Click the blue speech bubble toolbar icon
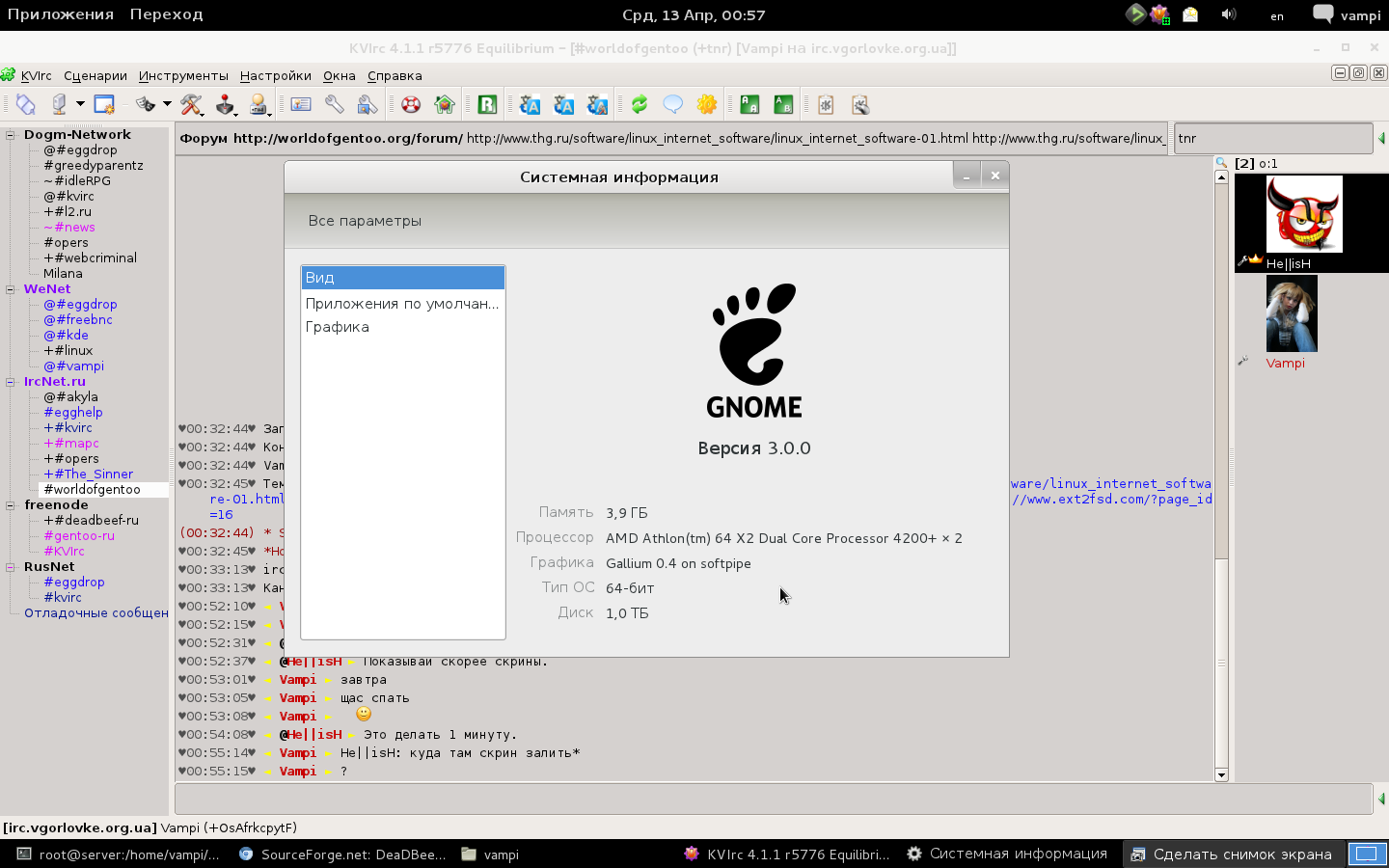 673,104
